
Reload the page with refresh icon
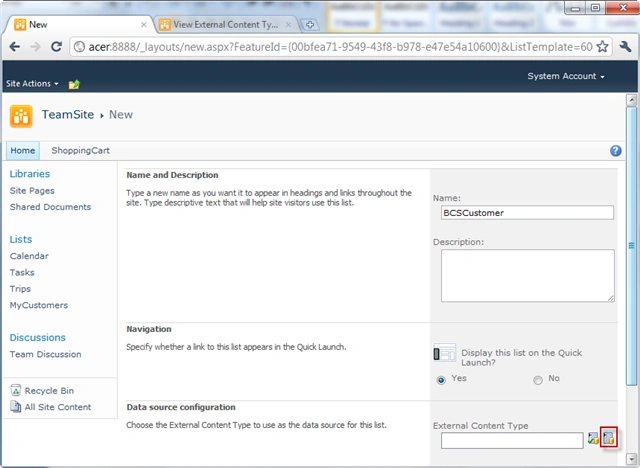(x=56, y=47)
